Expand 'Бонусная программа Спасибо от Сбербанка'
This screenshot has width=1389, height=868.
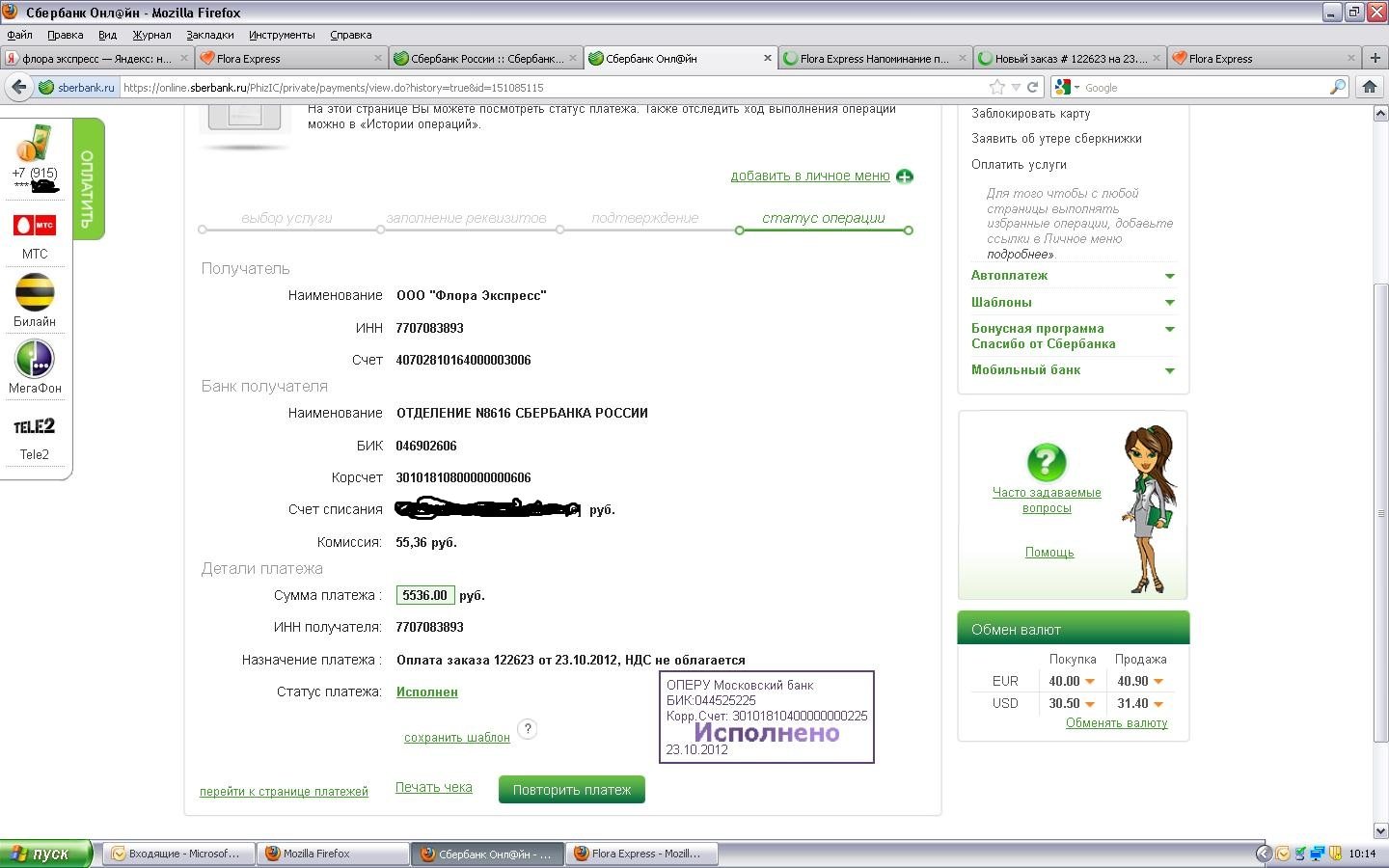(1169, 329)
